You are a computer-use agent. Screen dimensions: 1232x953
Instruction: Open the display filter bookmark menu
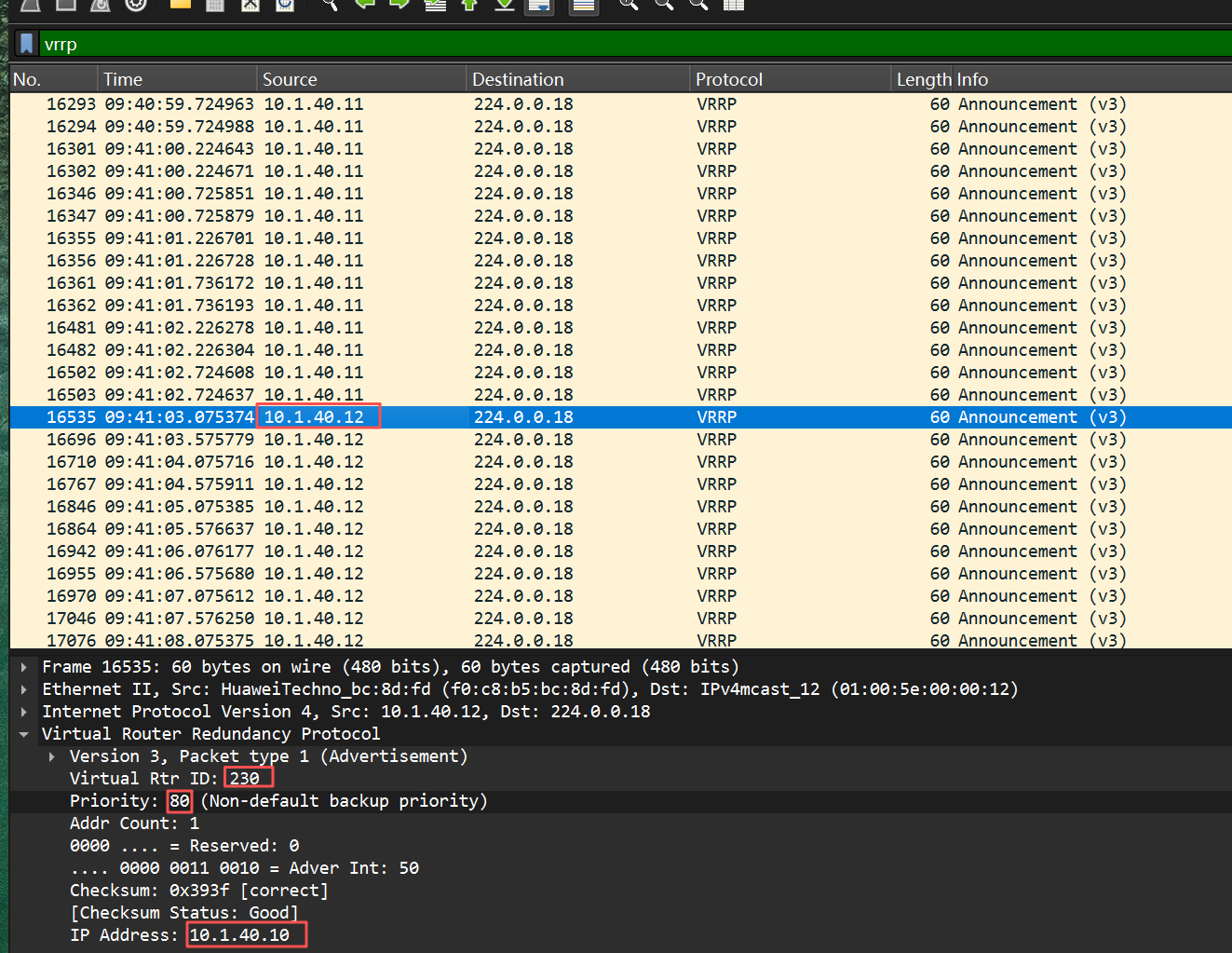(27, 44)
